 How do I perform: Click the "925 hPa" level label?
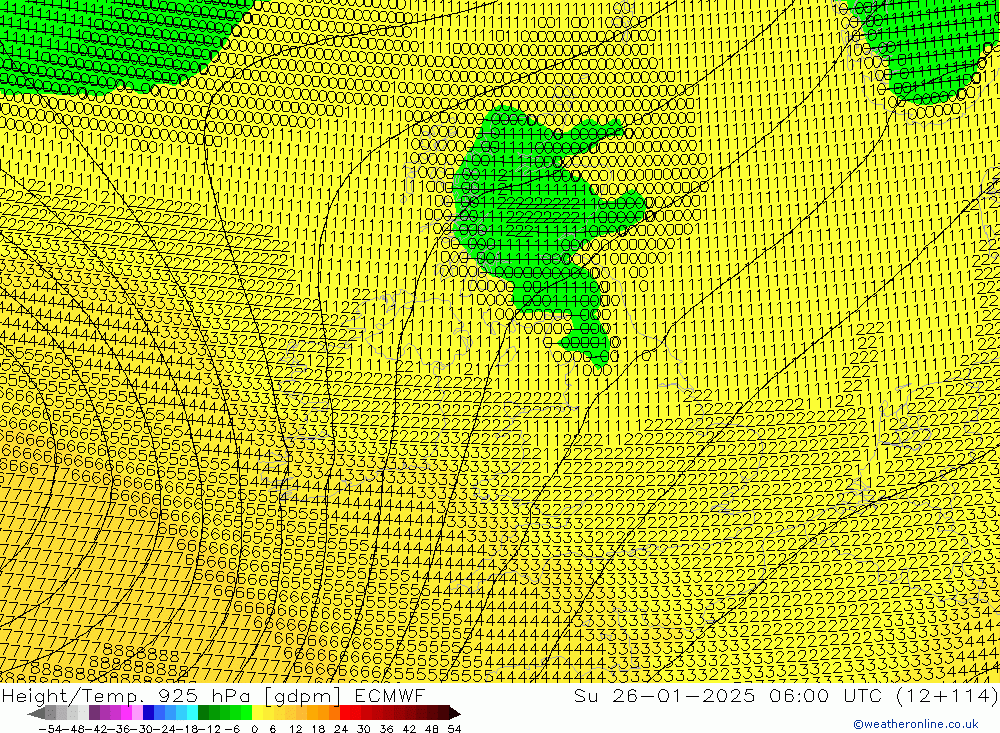coord(203,695)
